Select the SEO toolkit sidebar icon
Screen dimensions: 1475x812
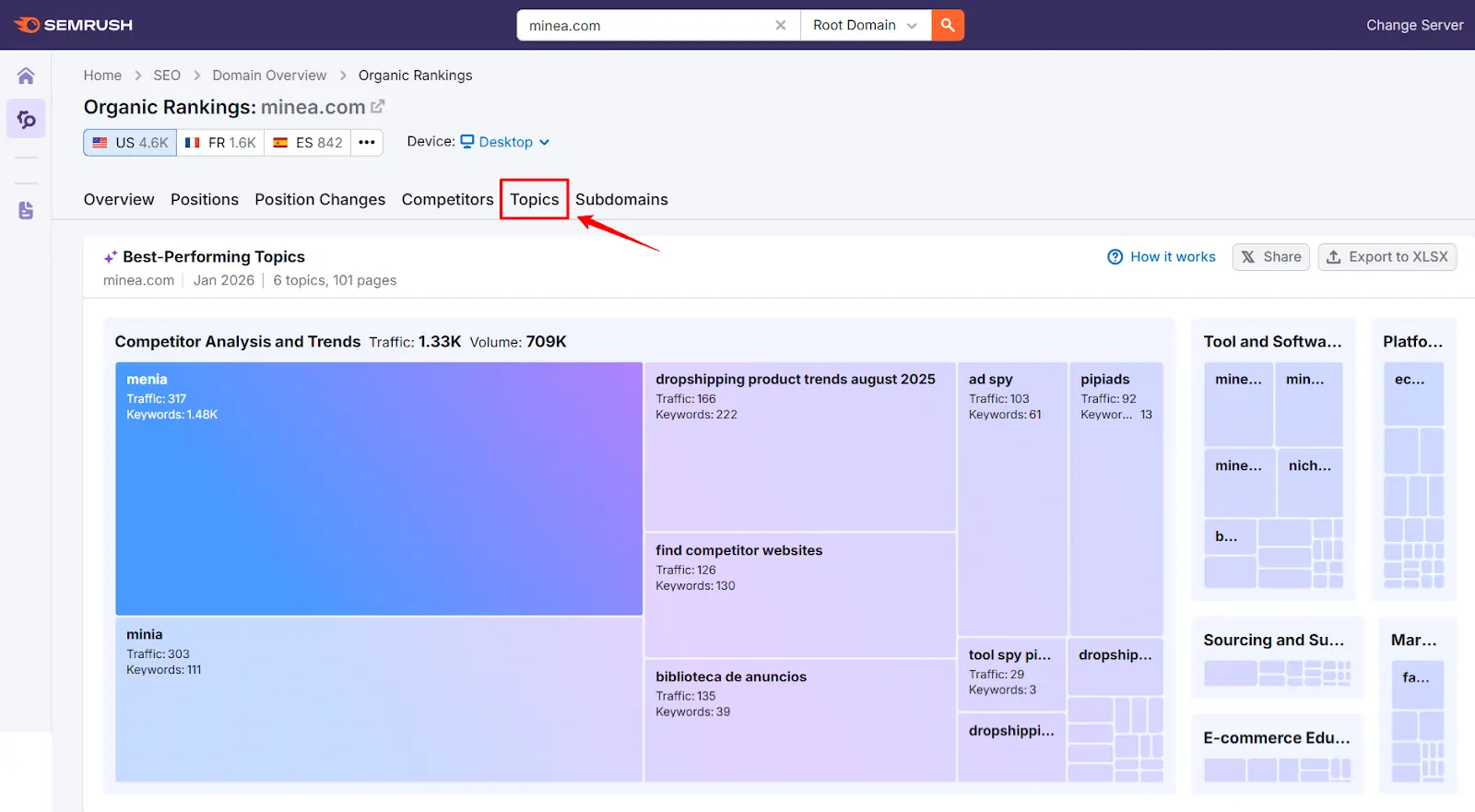(x=26, y=119)
